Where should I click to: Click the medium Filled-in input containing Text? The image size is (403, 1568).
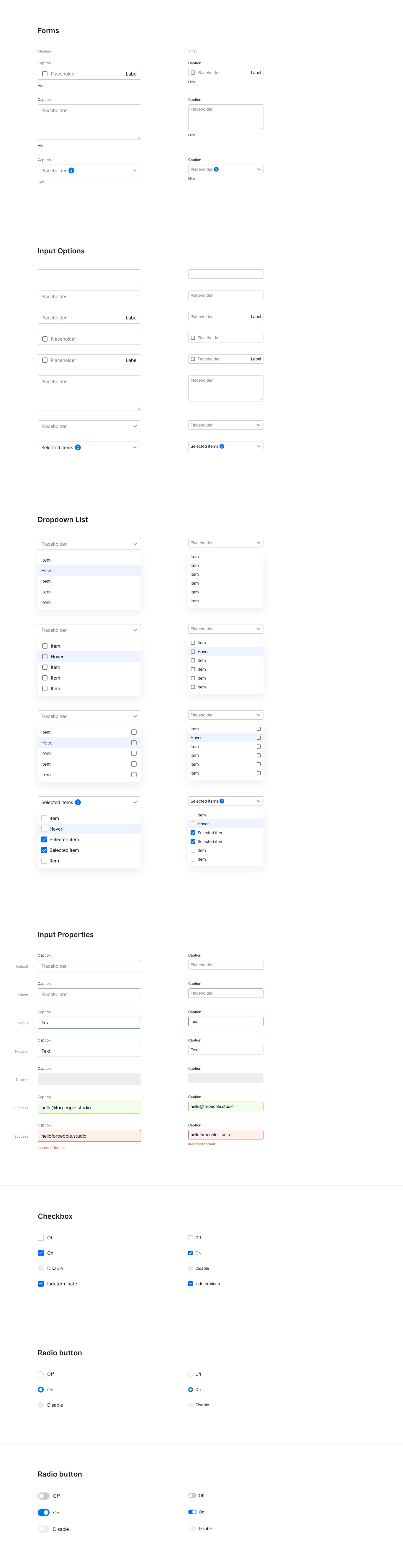(x=89, y=1051)
